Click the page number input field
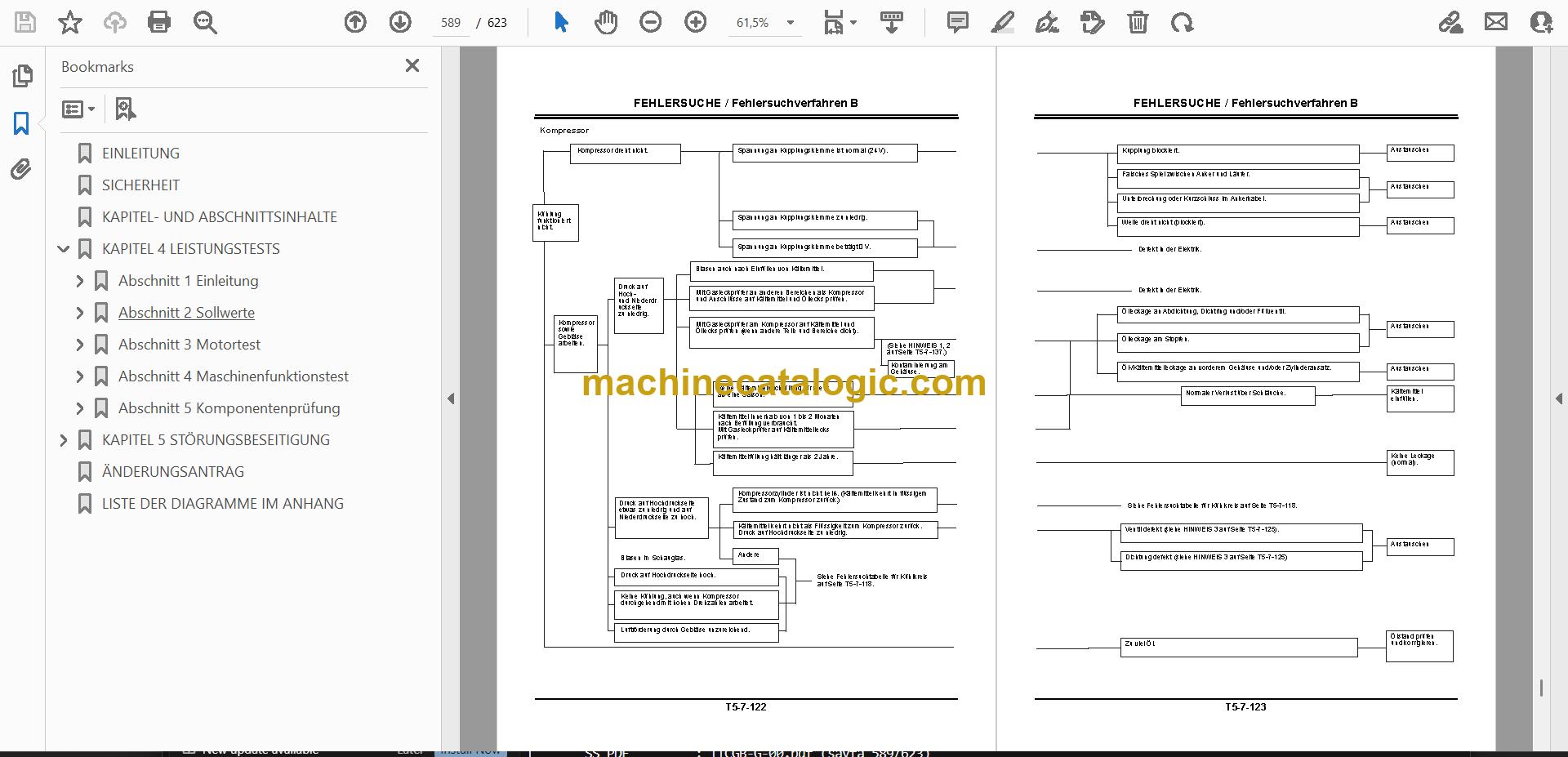The image size is (1568, 757). [451, 23]
